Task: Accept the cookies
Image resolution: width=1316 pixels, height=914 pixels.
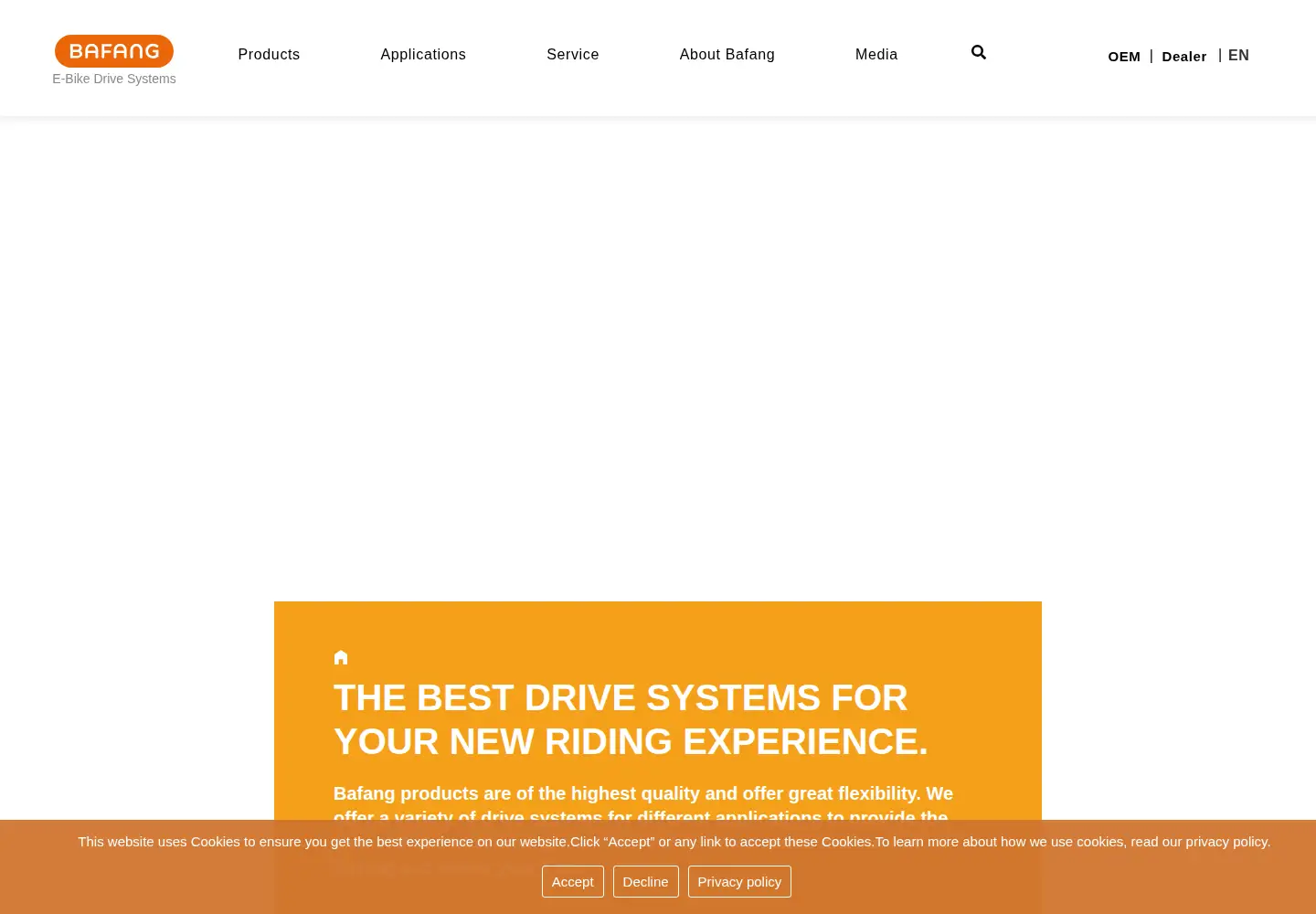Action: pos(573,882)
